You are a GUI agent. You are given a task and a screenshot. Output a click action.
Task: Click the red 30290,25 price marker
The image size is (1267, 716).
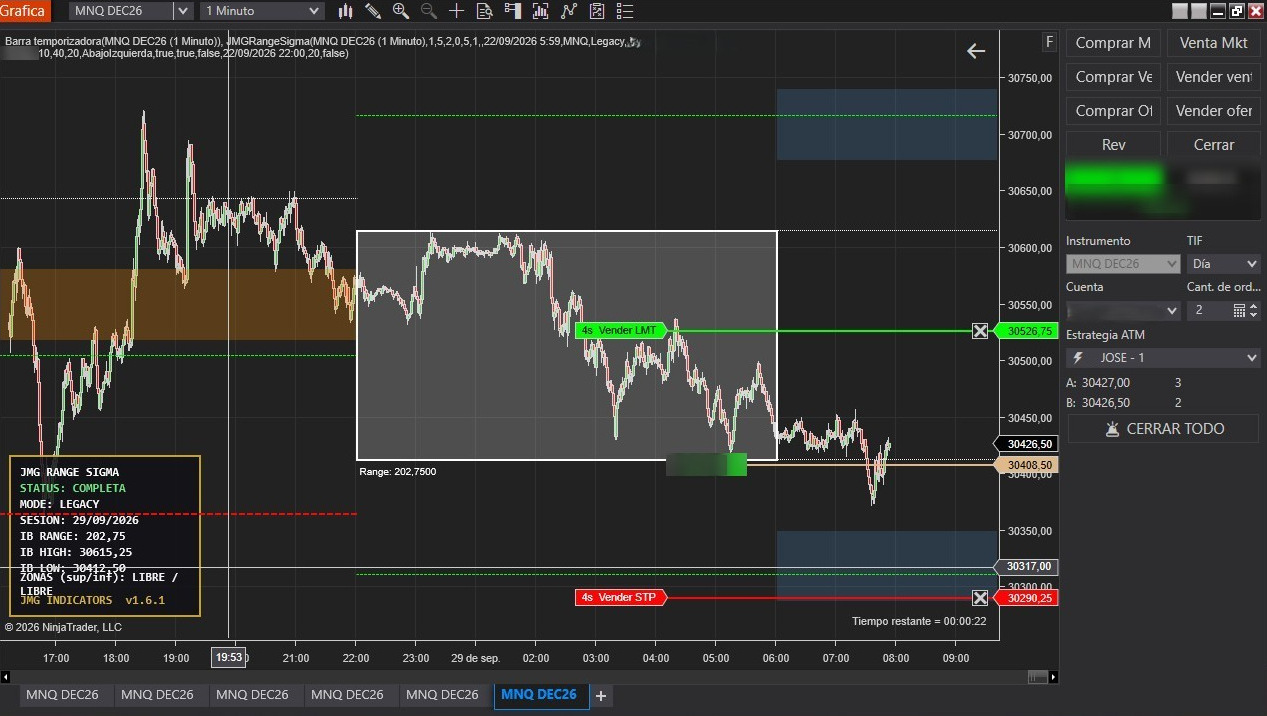point(1027,598)
